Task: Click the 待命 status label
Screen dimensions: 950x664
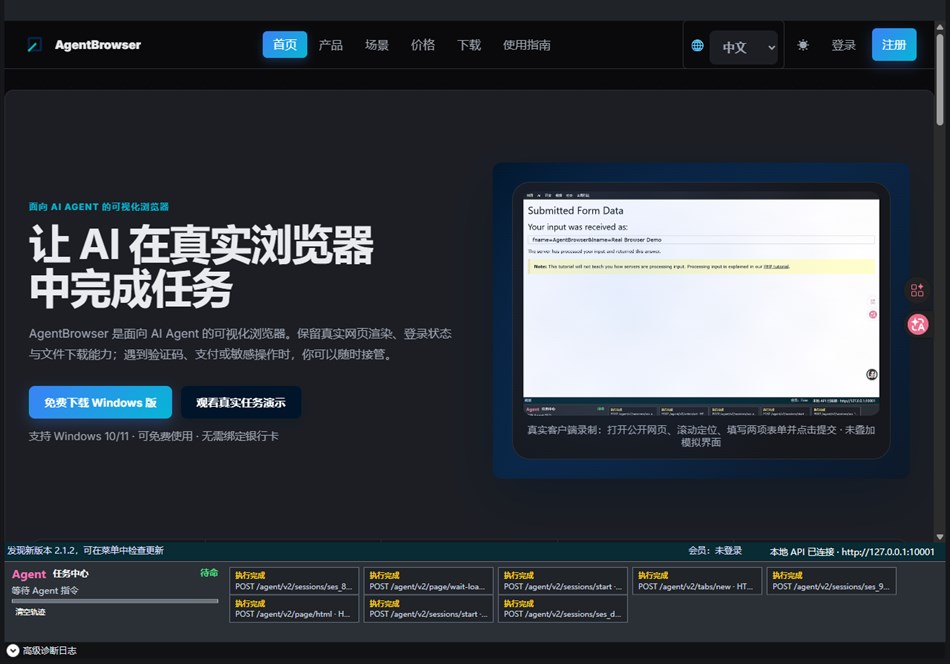Action: (209, 573)
